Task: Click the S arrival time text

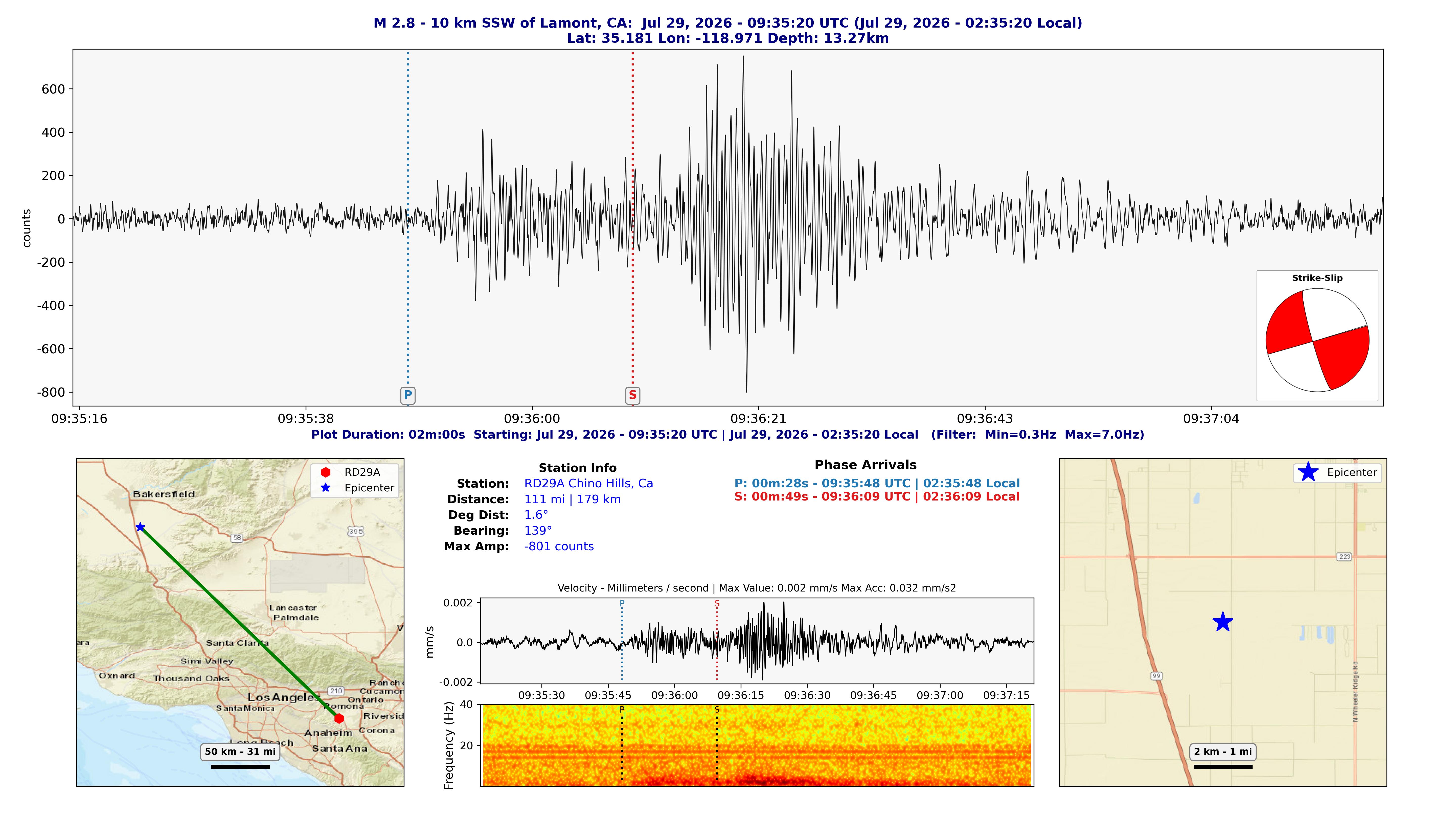Action: 877,497
